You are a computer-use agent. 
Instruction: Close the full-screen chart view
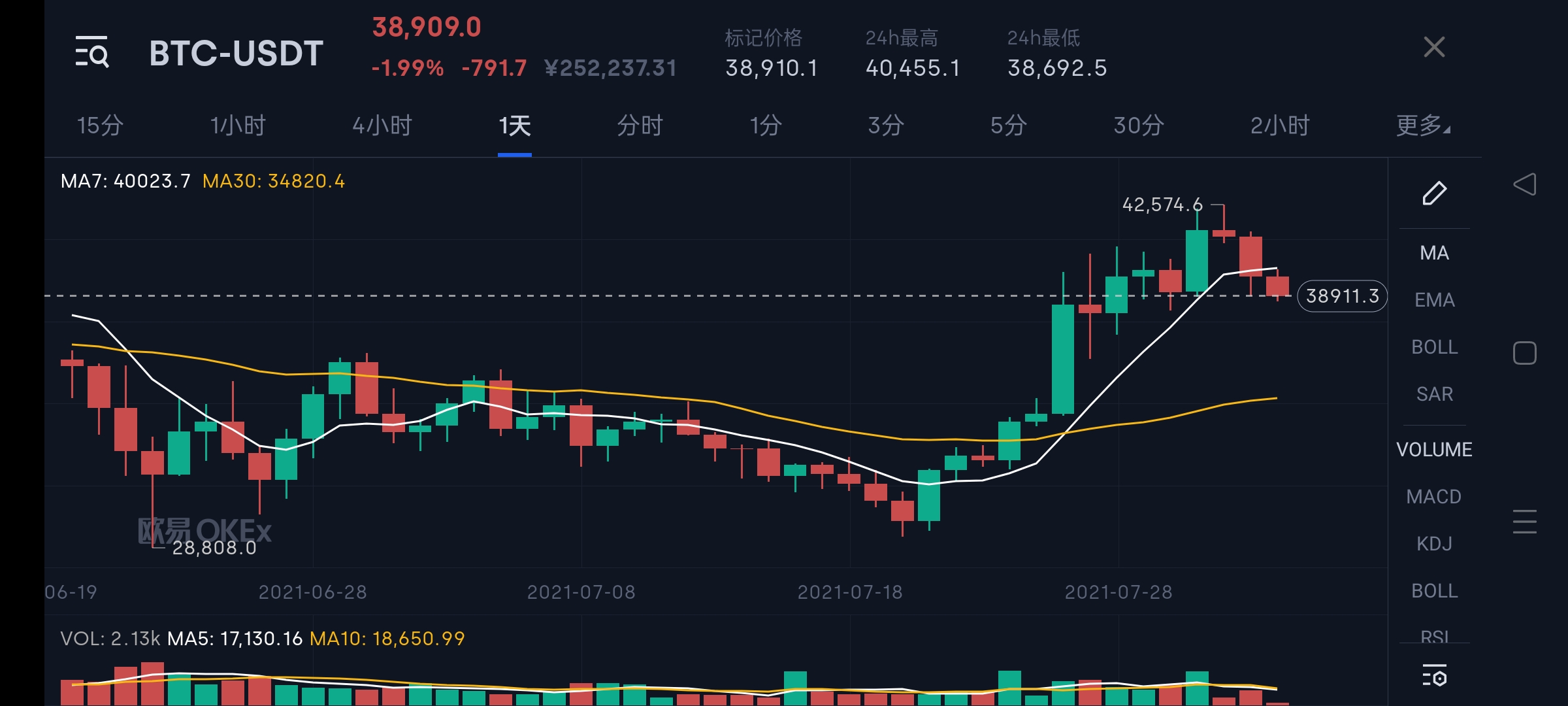coord(1434,47)
